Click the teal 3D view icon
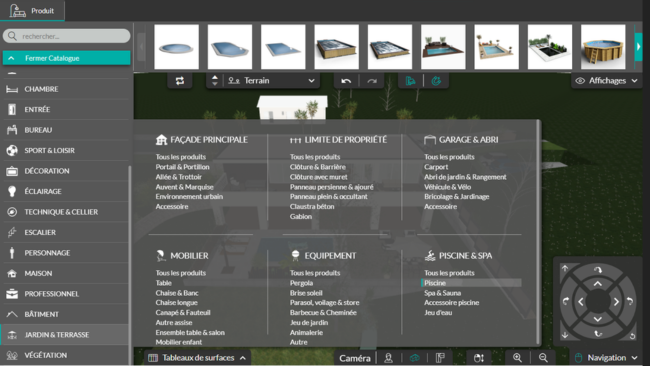 click(x=414, y=358)
